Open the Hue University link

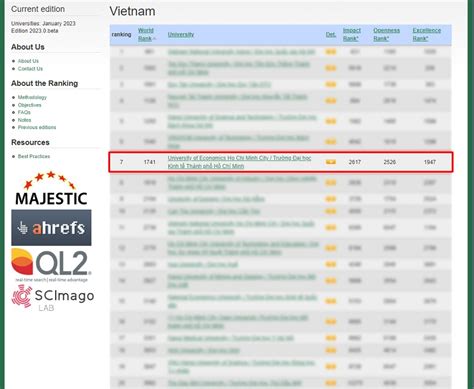(203, 264)
